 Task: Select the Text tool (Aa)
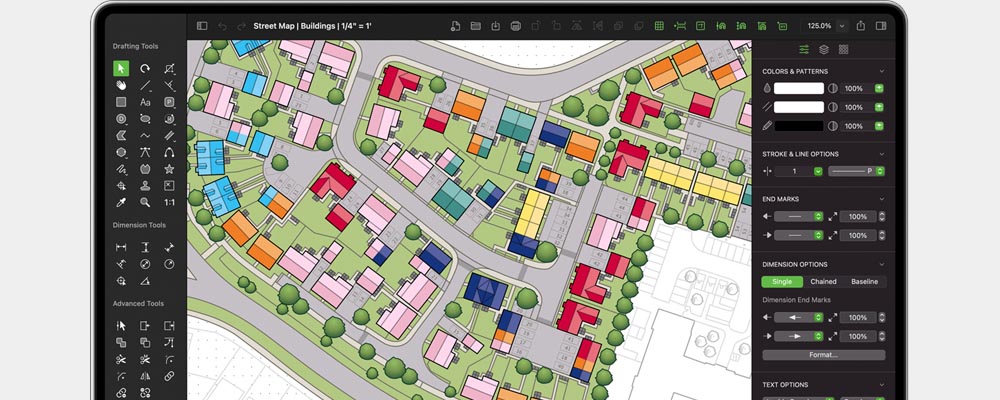click(x=145, y=102)
